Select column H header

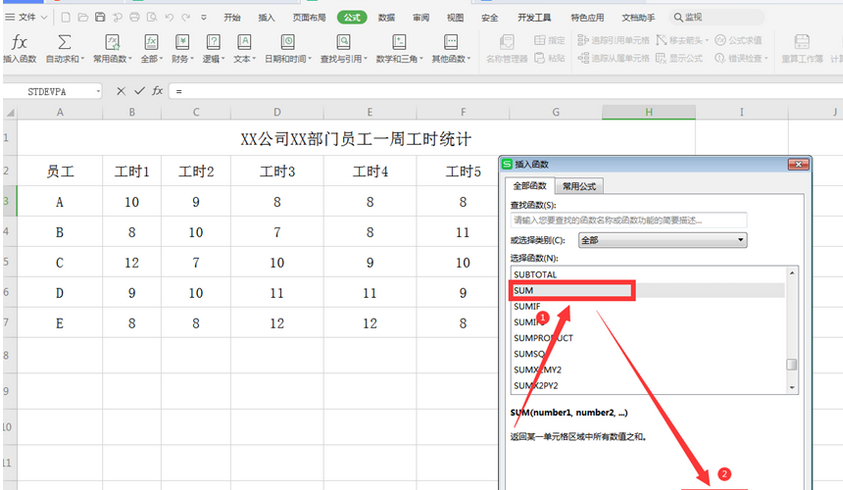(649, 112)
